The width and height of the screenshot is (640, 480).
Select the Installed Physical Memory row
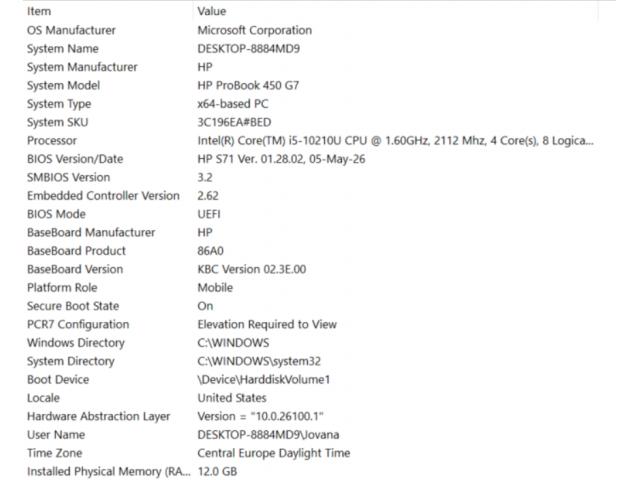(310, 471)
